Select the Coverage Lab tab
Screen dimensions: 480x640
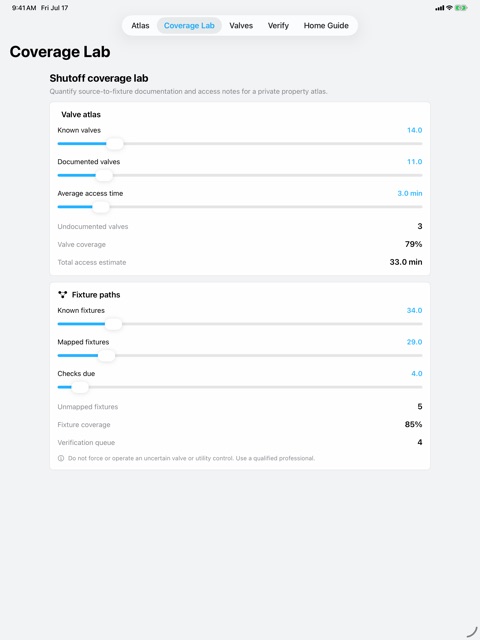(x=189, y=25)
